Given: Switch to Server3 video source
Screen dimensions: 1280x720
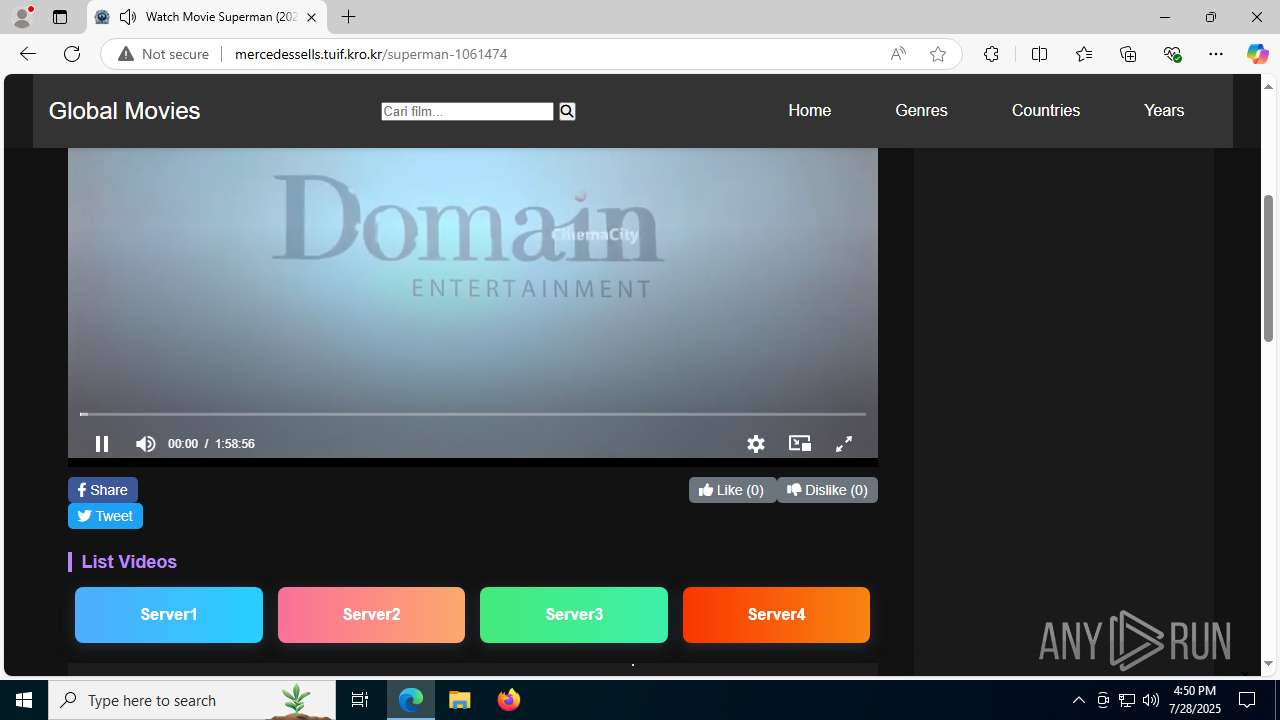Looking at the screenshot, I should coord(574,614).
